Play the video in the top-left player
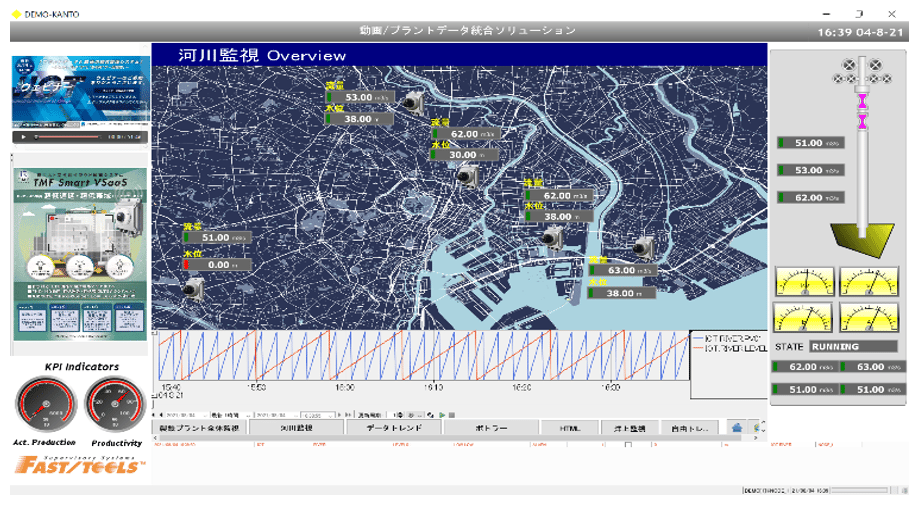This screenshot has width=920, height=512. coord(23,137)
